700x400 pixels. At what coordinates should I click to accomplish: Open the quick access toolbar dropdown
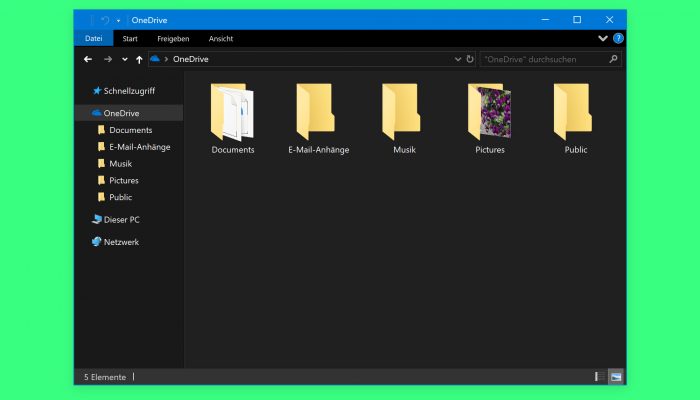(x=118, y=21)
